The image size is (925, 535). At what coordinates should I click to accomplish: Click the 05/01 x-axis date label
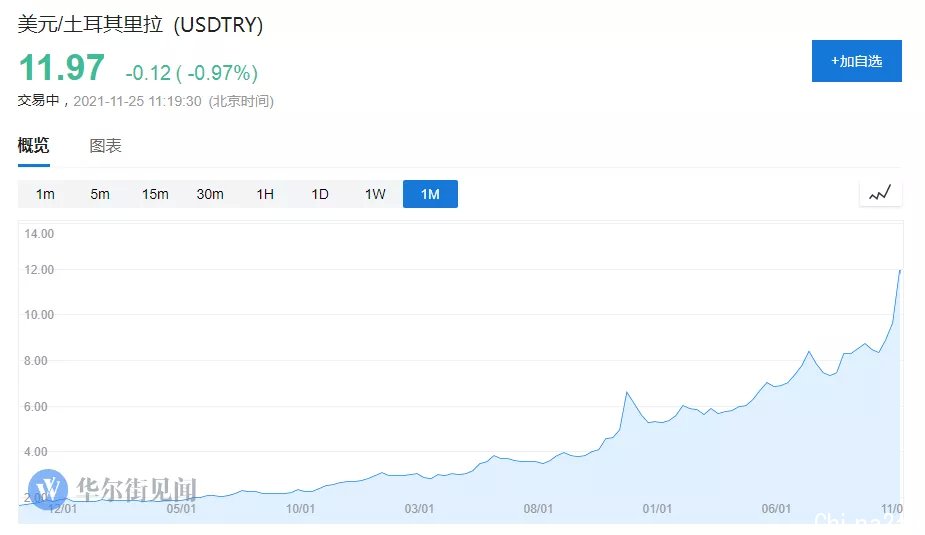pos(181,508)
